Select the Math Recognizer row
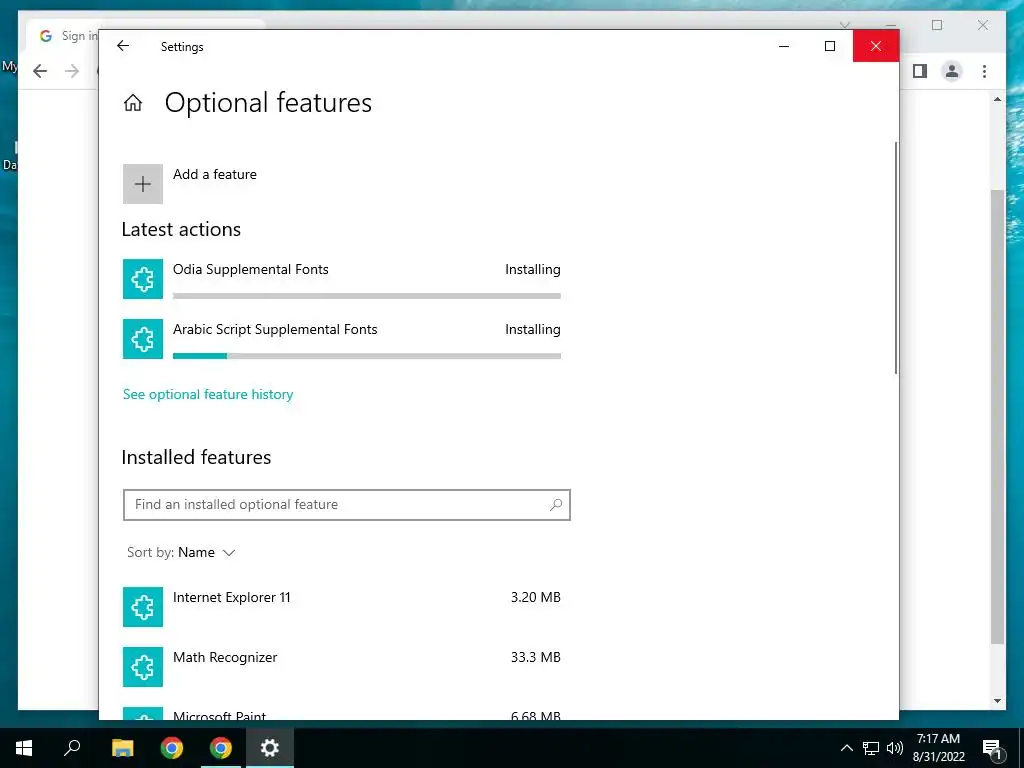1024x768 pixels. coord(342,667)
